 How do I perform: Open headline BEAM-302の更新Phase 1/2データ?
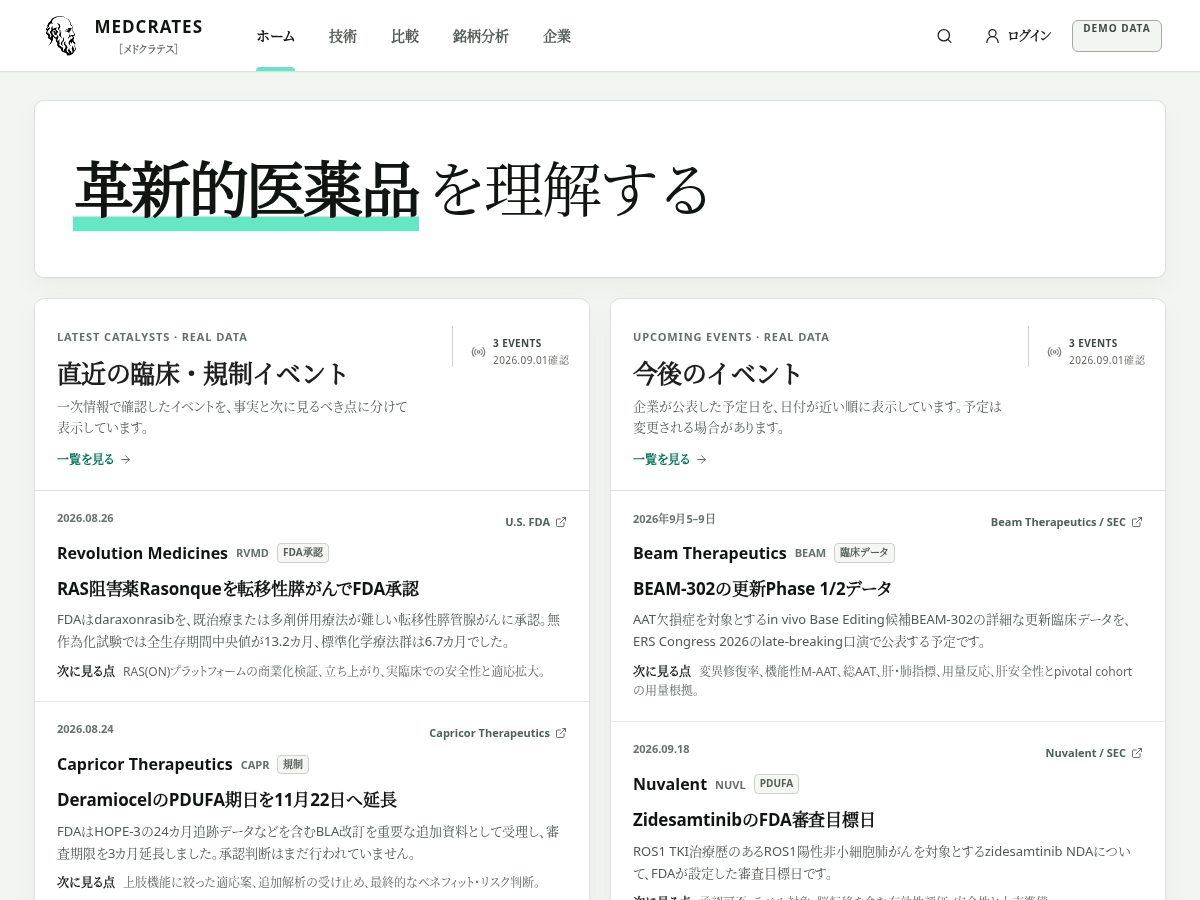(x=762, y=589)
